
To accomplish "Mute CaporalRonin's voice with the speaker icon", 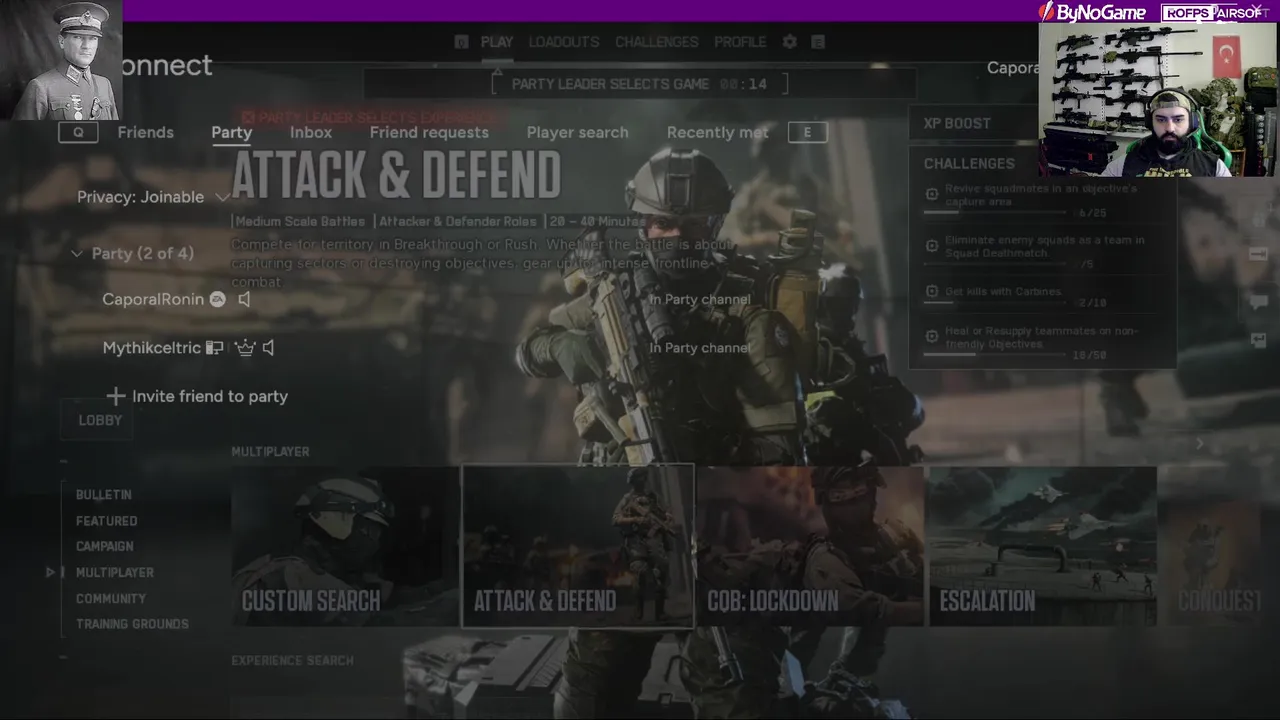I will pos(244,299).
